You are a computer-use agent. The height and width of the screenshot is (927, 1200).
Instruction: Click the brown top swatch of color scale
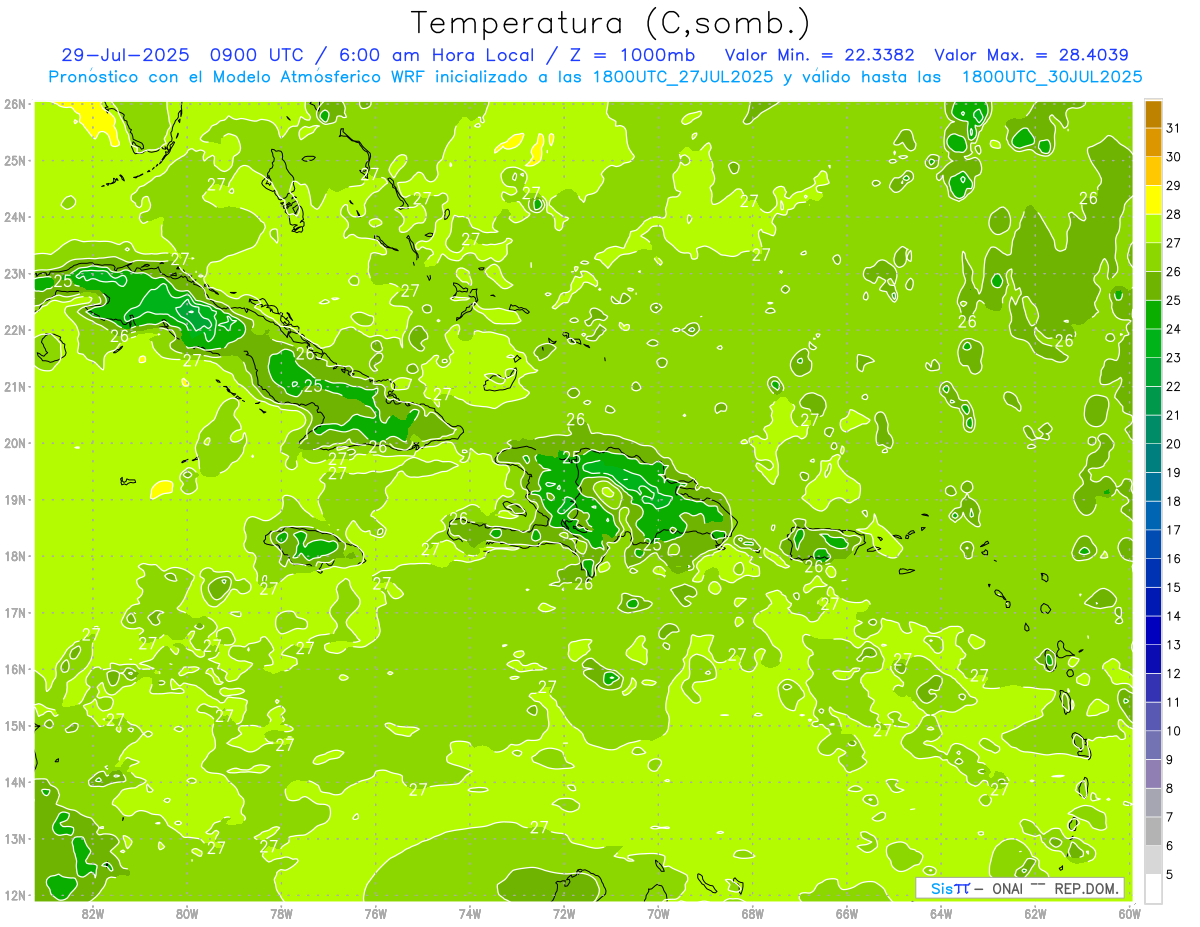[x=1153, y=114]
